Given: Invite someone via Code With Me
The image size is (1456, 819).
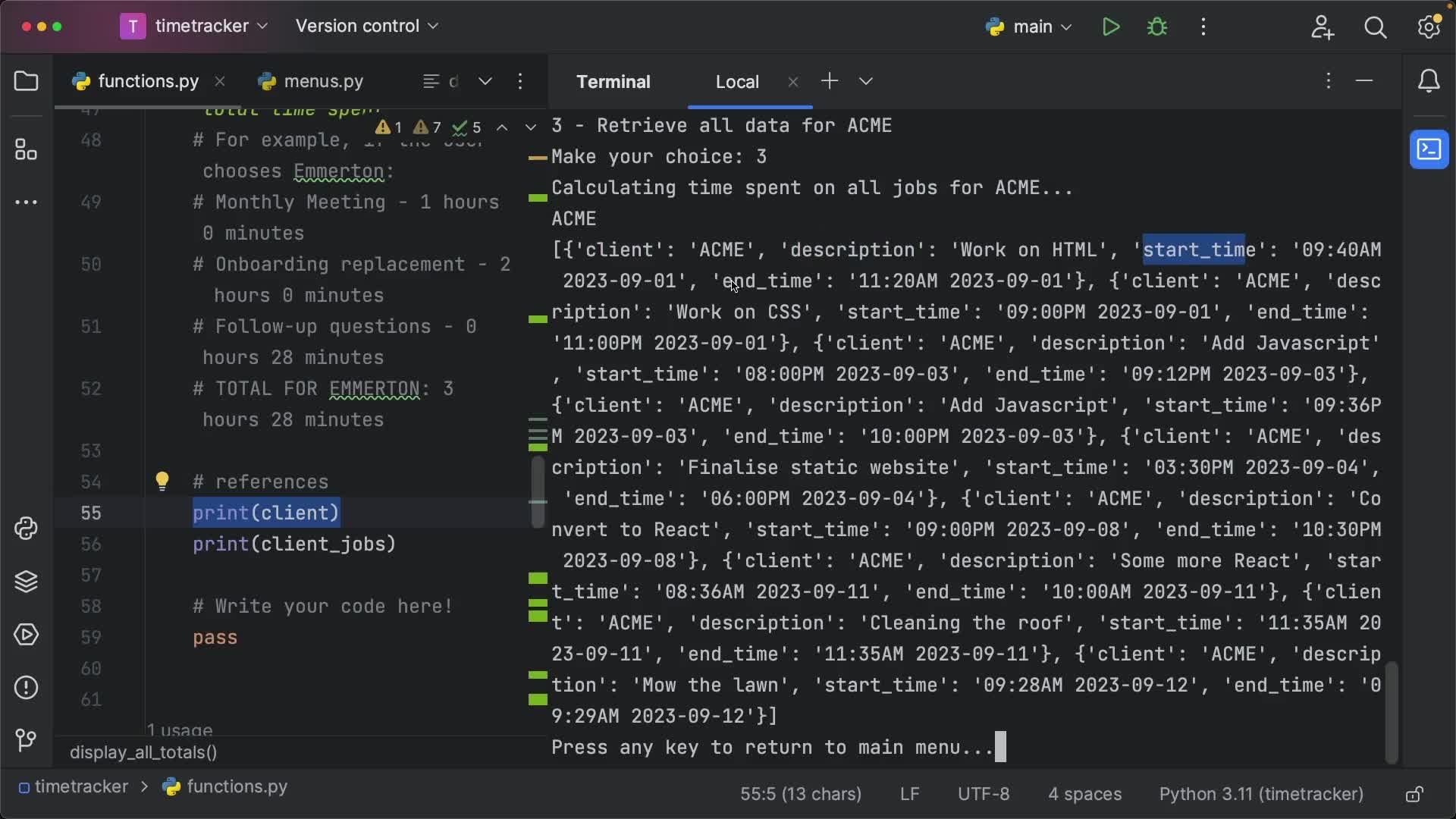Looking at the screenshot, I should pyautogui.click(x=1323, y=27).
